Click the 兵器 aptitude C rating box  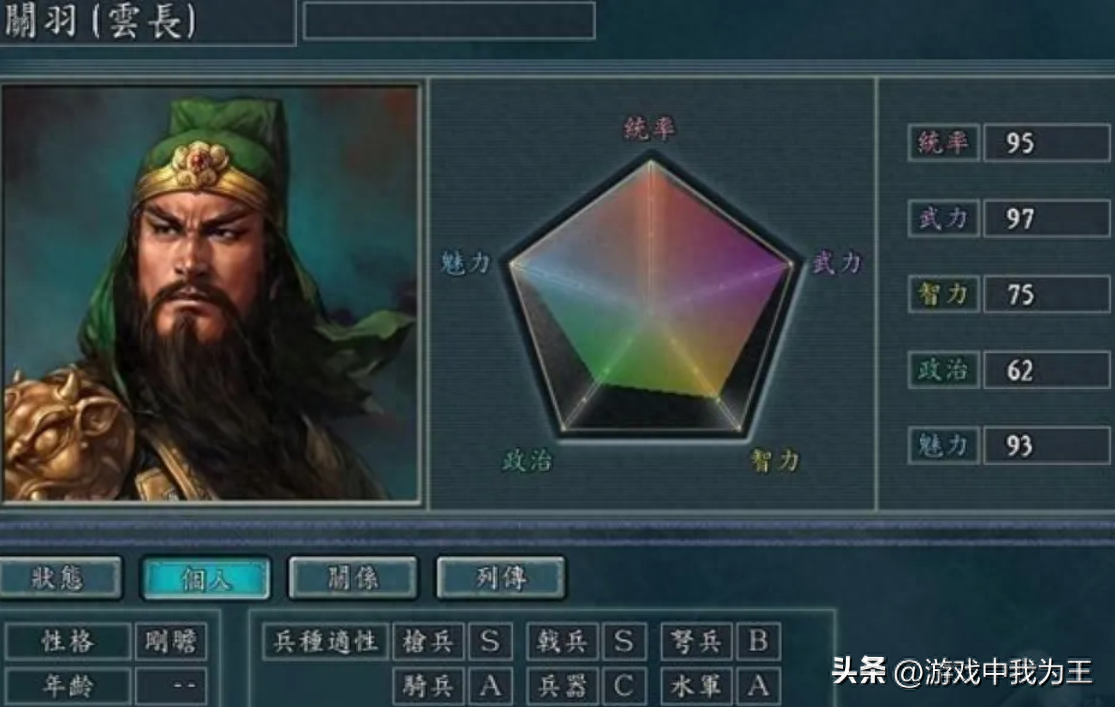[x=624, y=686]
